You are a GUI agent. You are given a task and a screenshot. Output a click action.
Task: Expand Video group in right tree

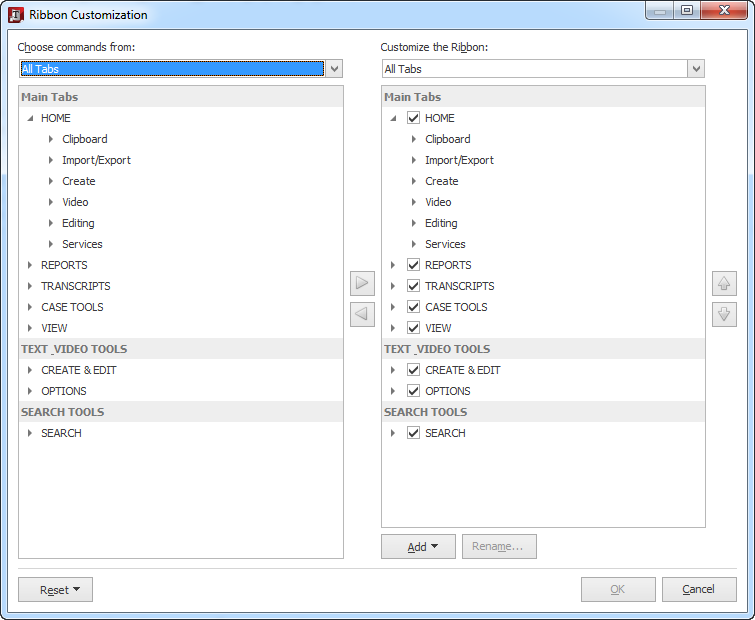click(414, 202)
